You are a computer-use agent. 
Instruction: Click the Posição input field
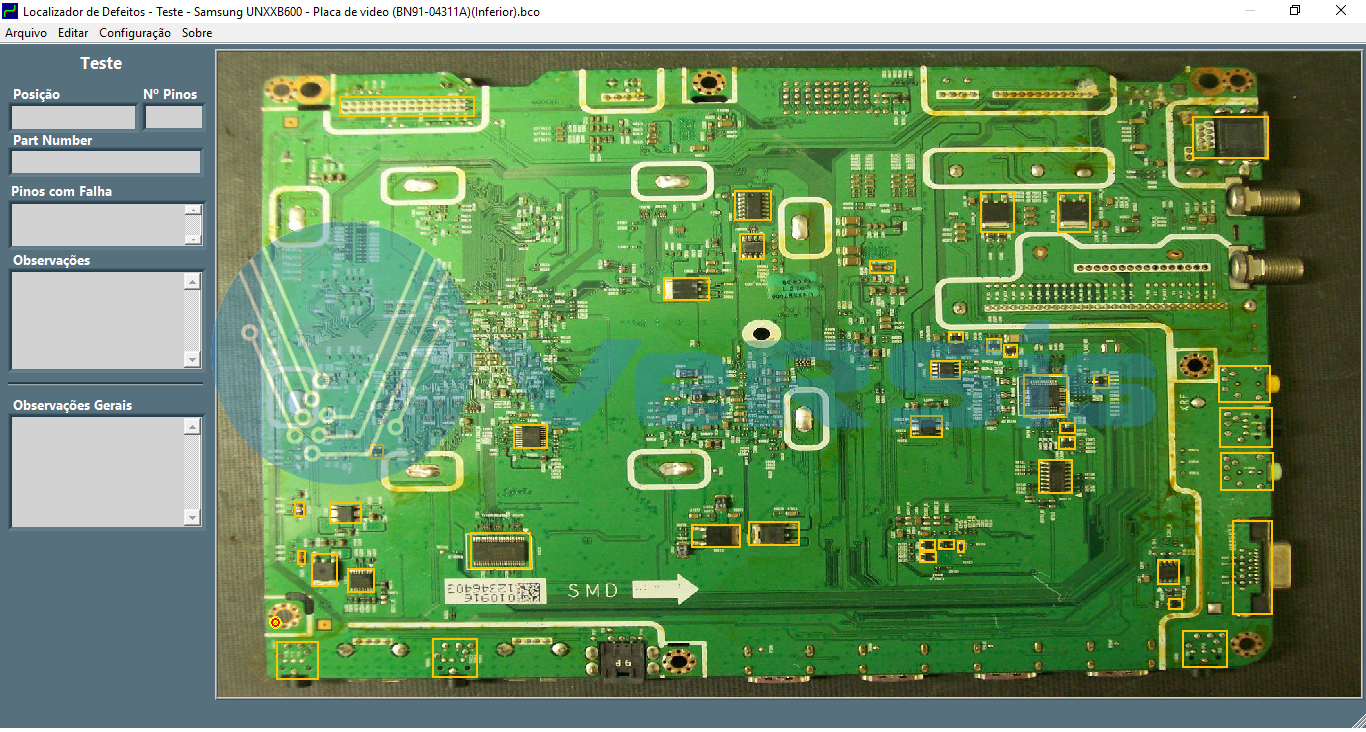pyautogui.click(x=73, y=117)
